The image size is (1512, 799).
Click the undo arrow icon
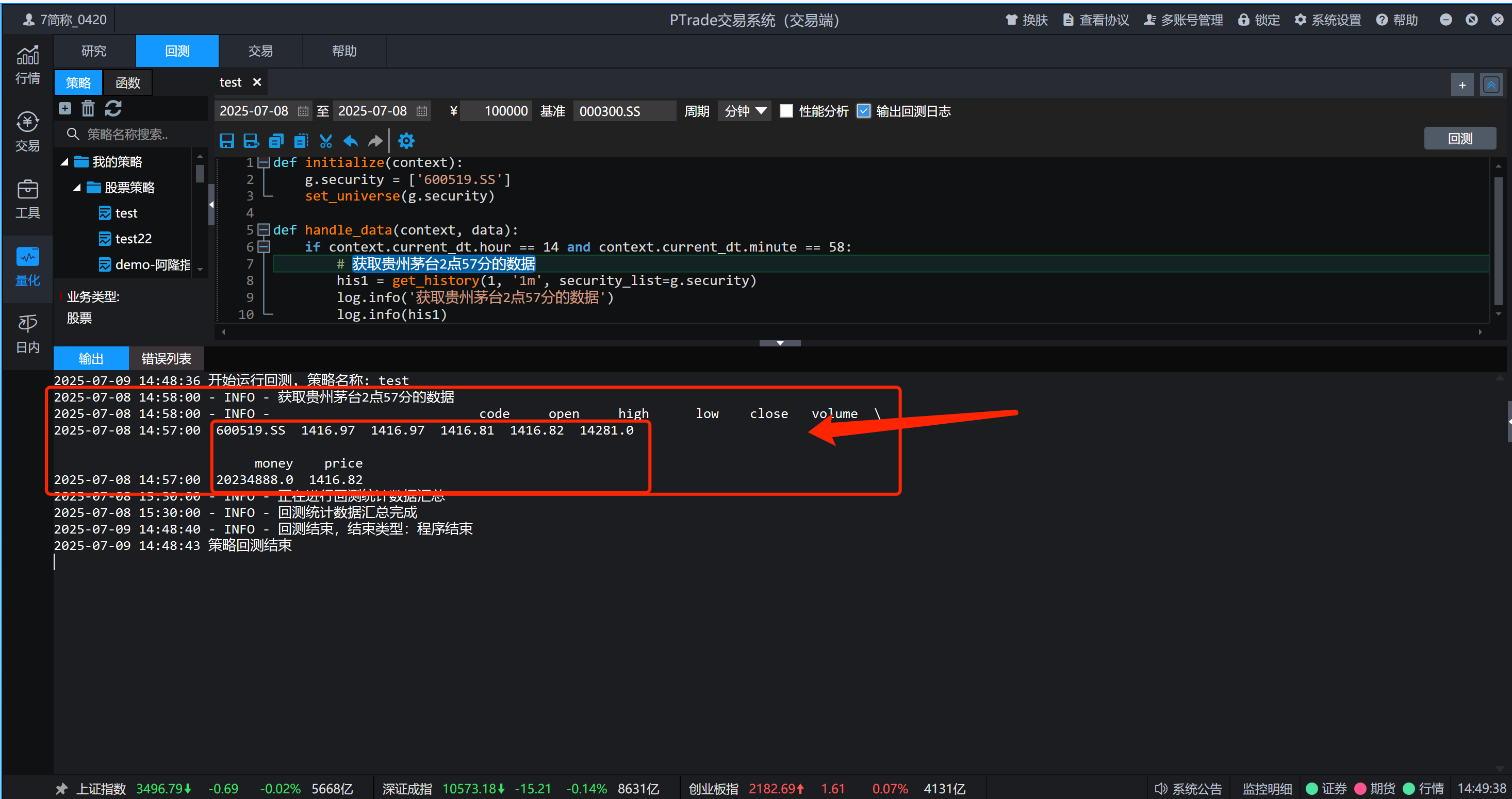351,141
